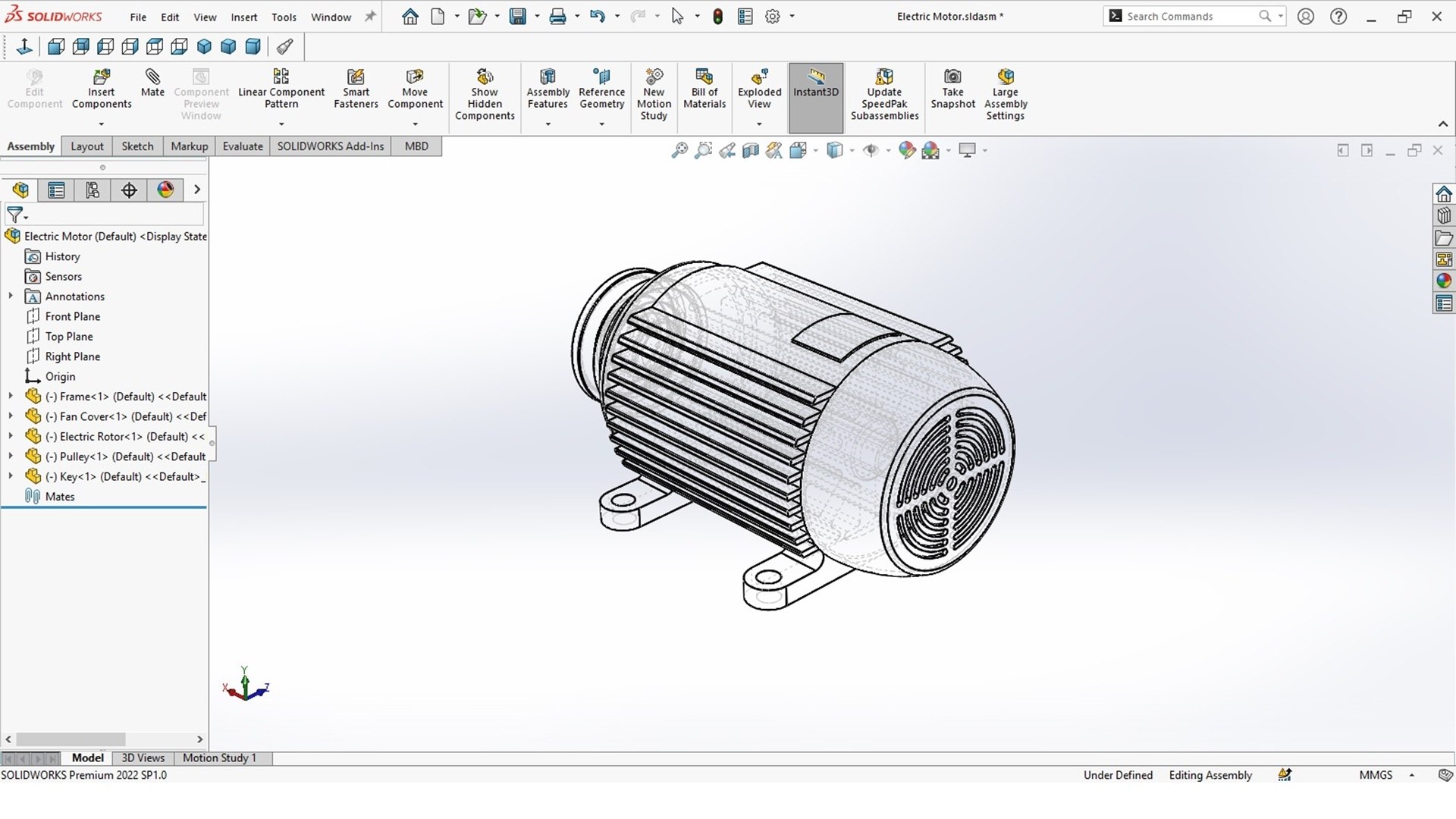The width and height of the screenshot is (1456, 819).
Task: Open Insert Components dropdown arrow
Action: pos(101,124)
